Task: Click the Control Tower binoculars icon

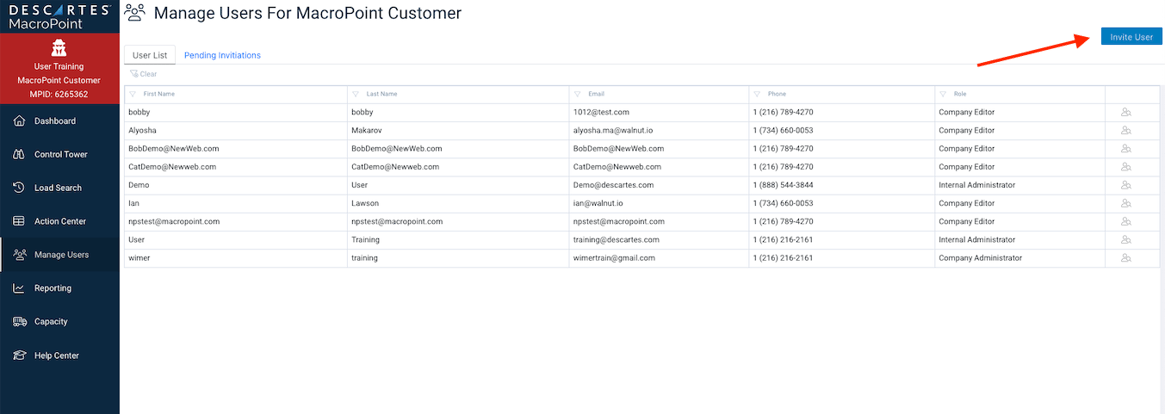Action: click(x=19, y=155)
